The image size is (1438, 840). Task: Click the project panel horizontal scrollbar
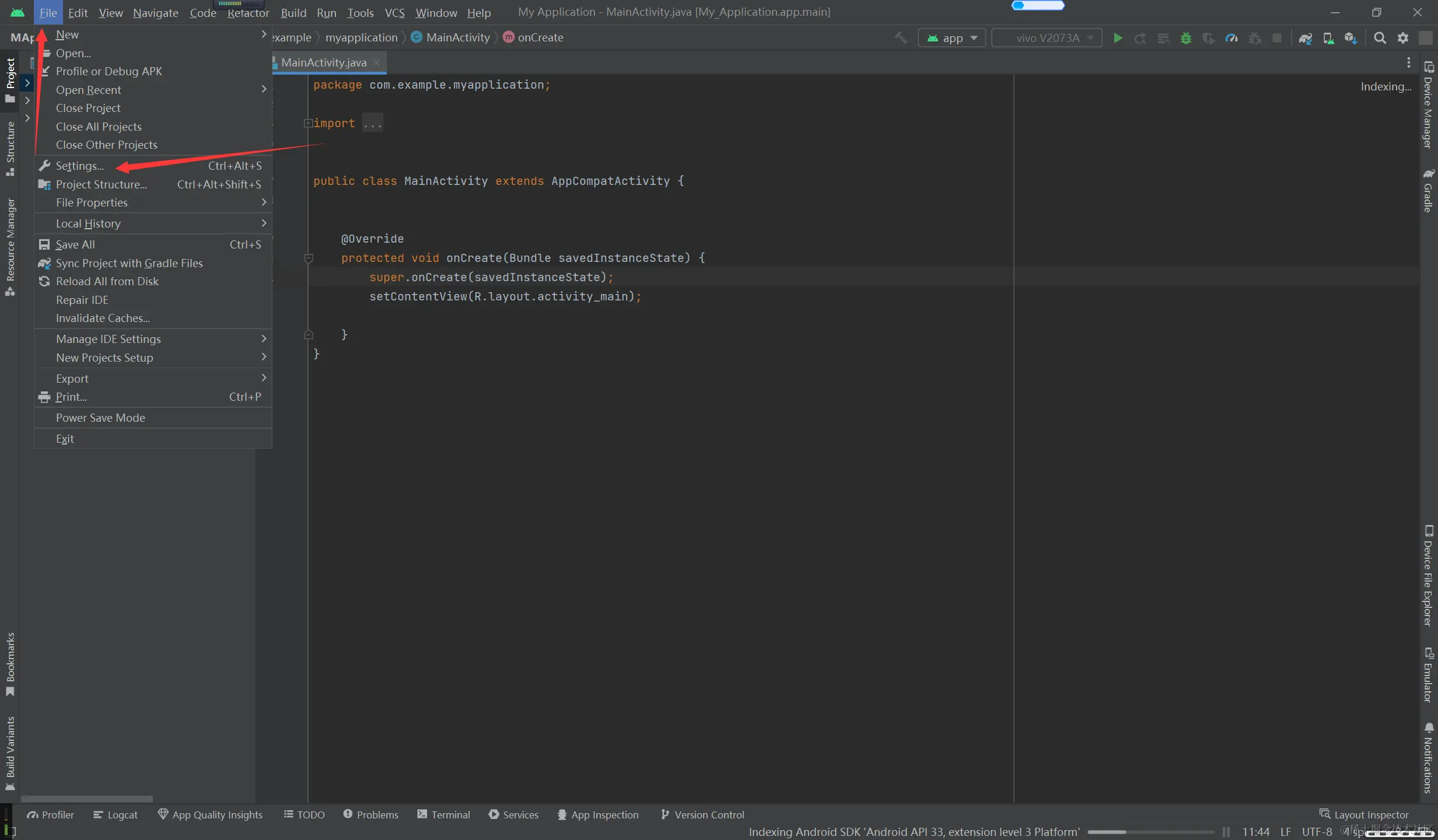click(87, 799)
